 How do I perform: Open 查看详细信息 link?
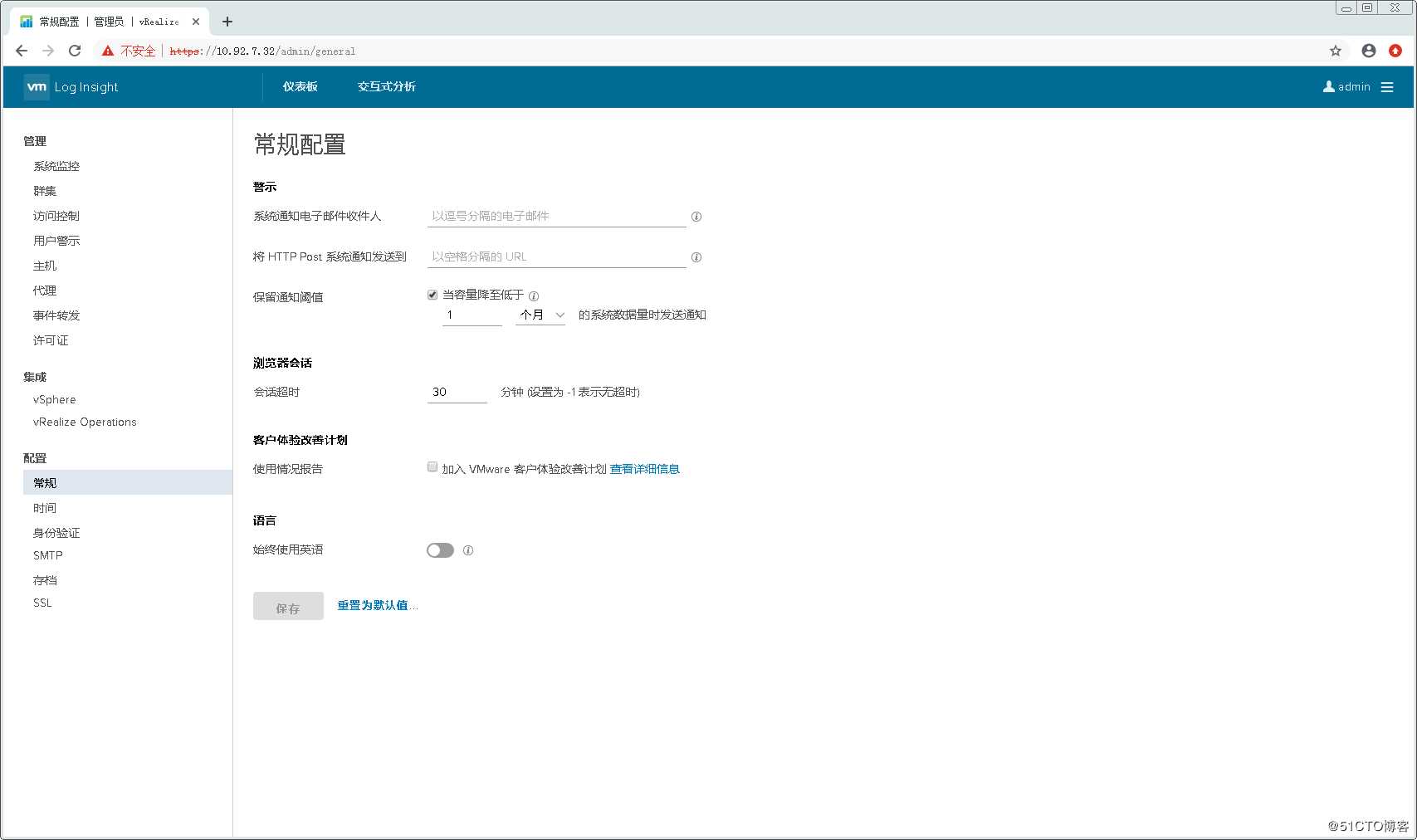[x=645, y=469]
